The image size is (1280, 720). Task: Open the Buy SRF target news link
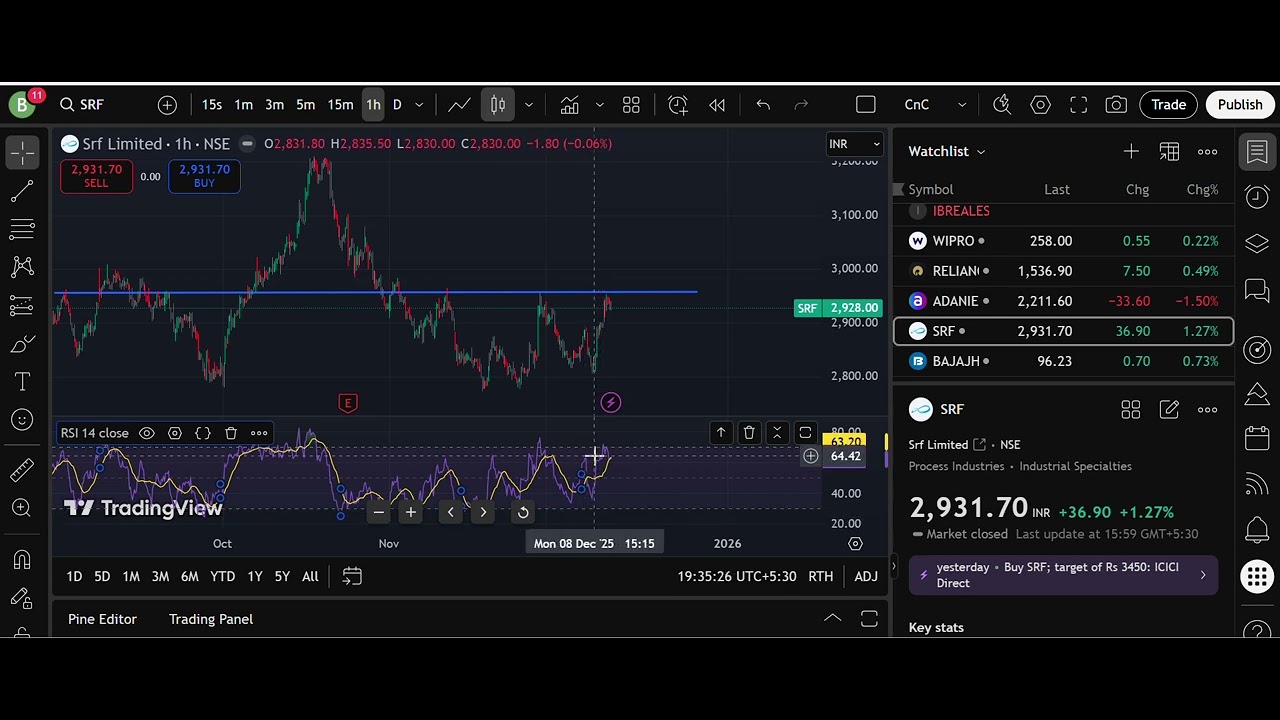point(1064,575)
